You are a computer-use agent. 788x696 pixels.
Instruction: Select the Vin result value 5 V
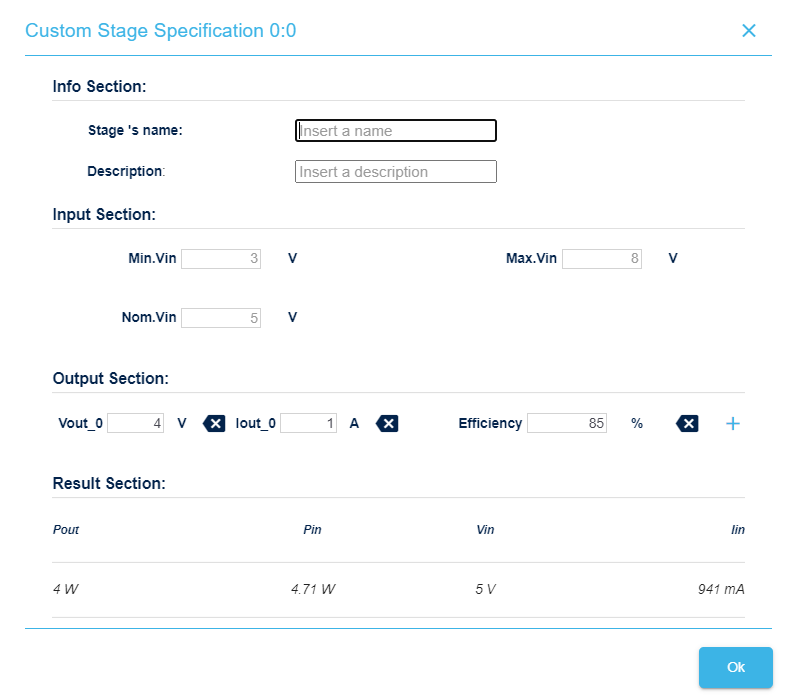[485, 589]
